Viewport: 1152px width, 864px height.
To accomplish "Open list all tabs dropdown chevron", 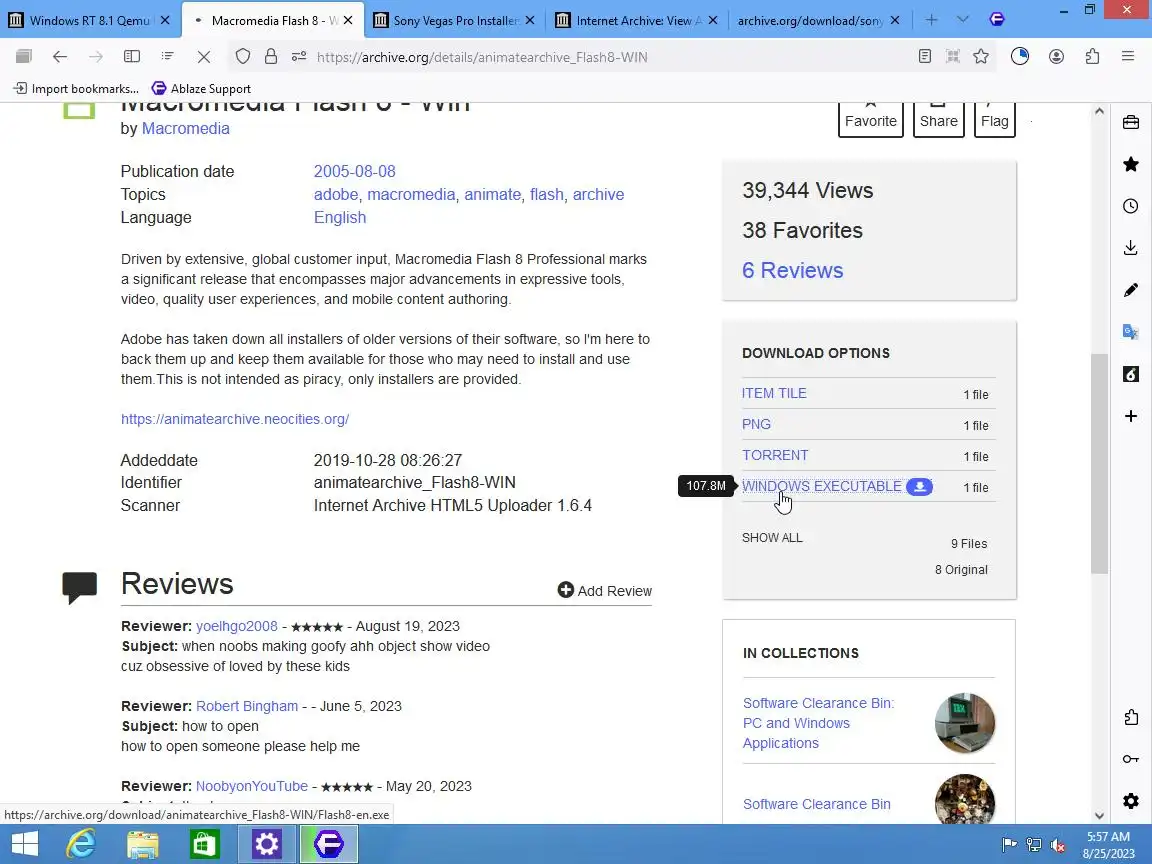I will [x=963, y=20].
